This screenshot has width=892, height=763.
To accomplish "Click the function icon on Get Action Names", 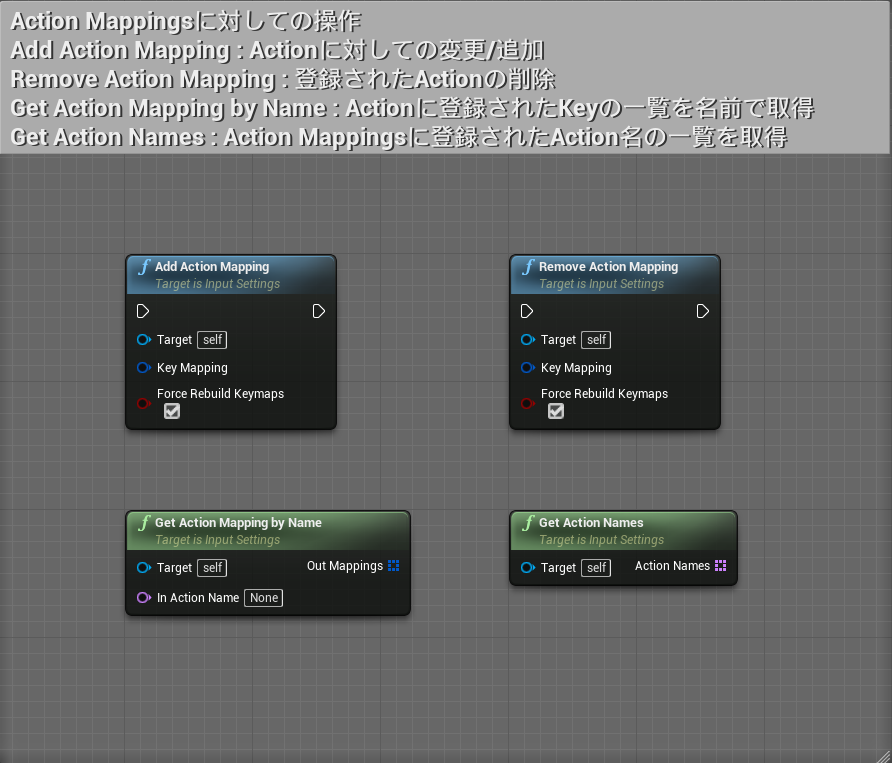I will [528, 522].
